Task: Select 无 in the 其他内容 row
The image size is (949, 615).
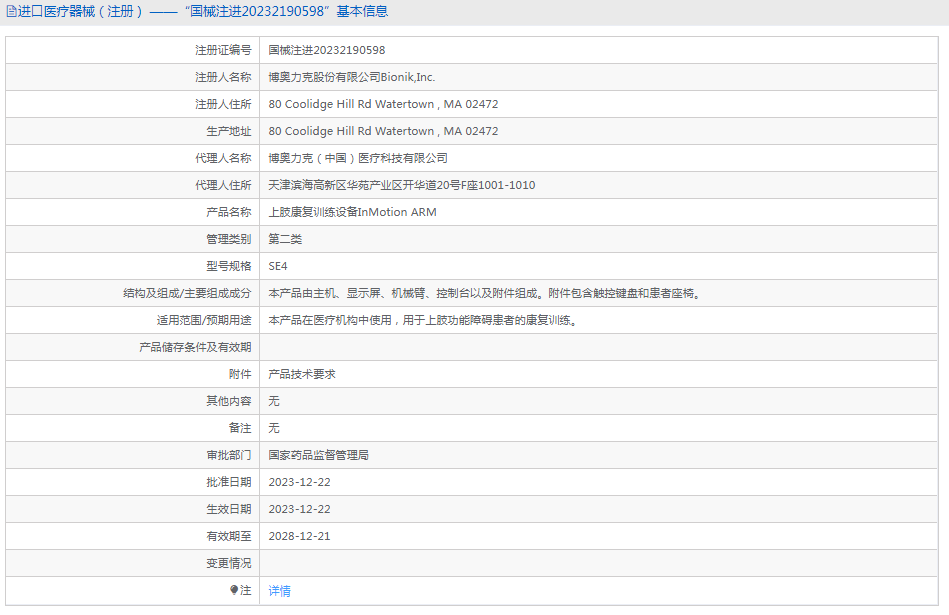Action: [x=274, y=401]
